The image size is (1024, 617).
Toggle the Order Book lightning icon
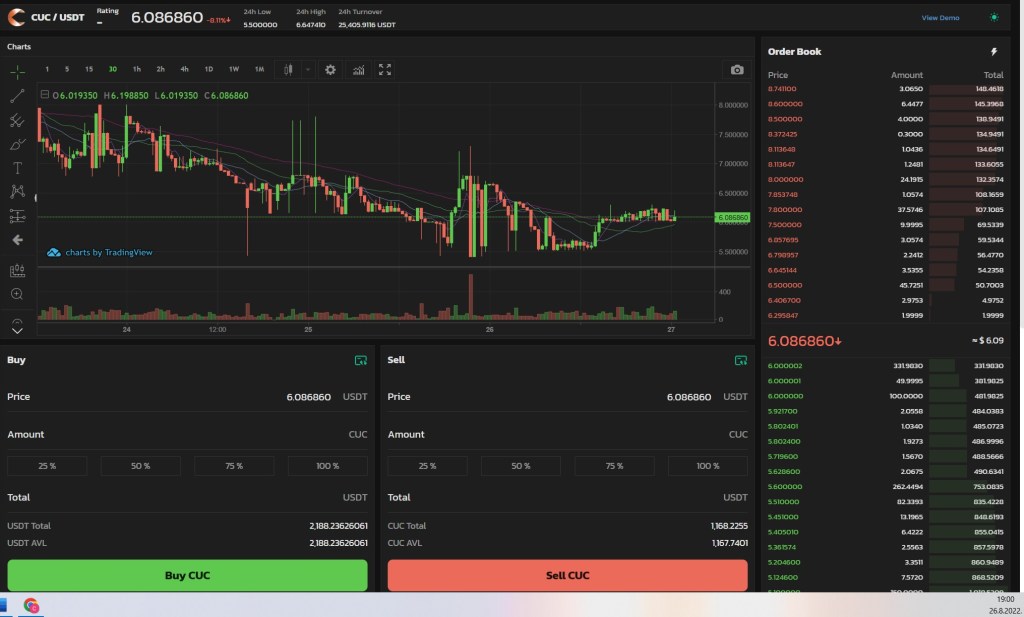click(993, 51)
